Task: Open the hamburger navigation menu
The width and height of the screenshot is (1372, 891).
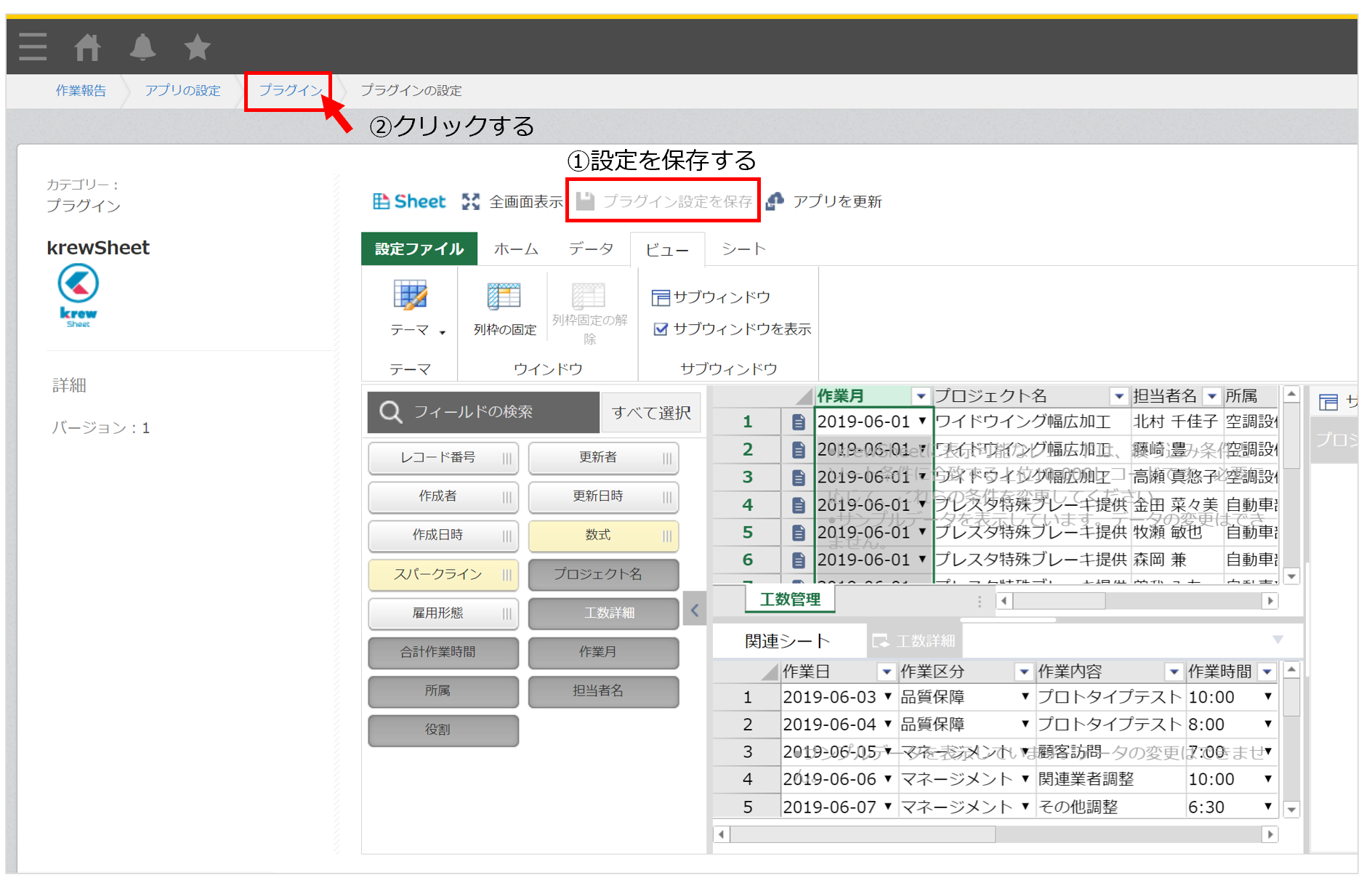Action: point(32,47)
